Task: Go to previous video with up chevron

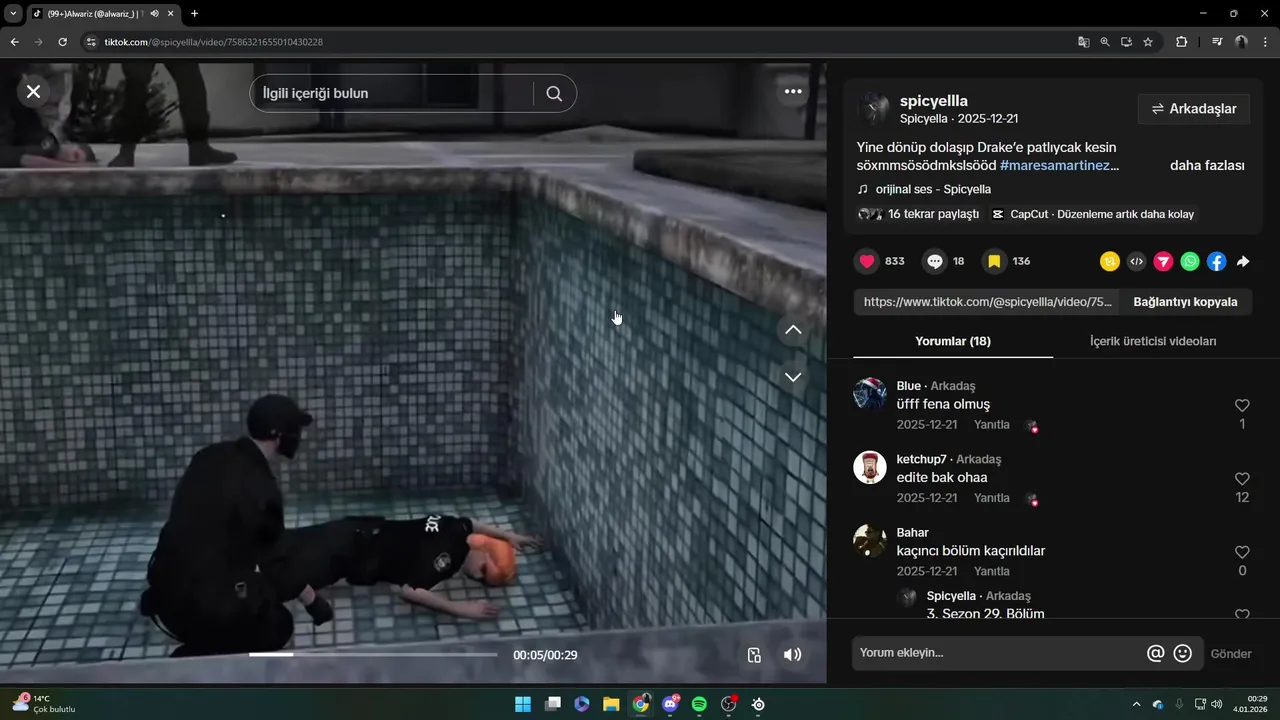Action: tap(793, 330)
